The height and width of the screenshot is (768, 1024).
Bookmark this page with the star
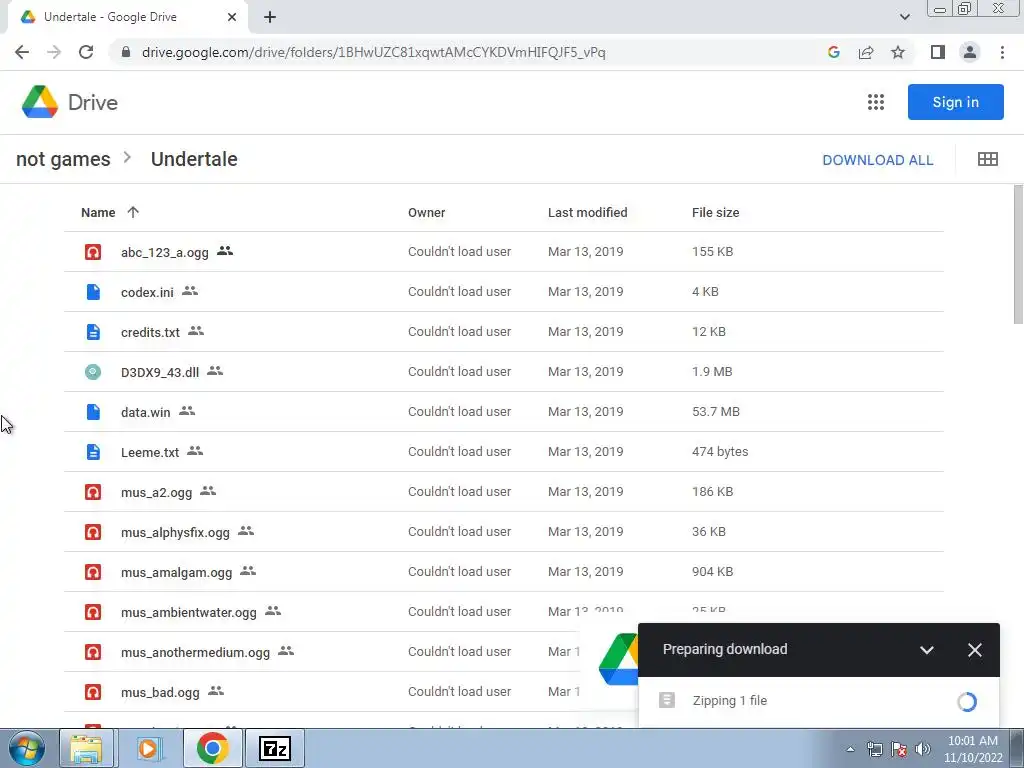pyautogui.click(x=898, y=52)
